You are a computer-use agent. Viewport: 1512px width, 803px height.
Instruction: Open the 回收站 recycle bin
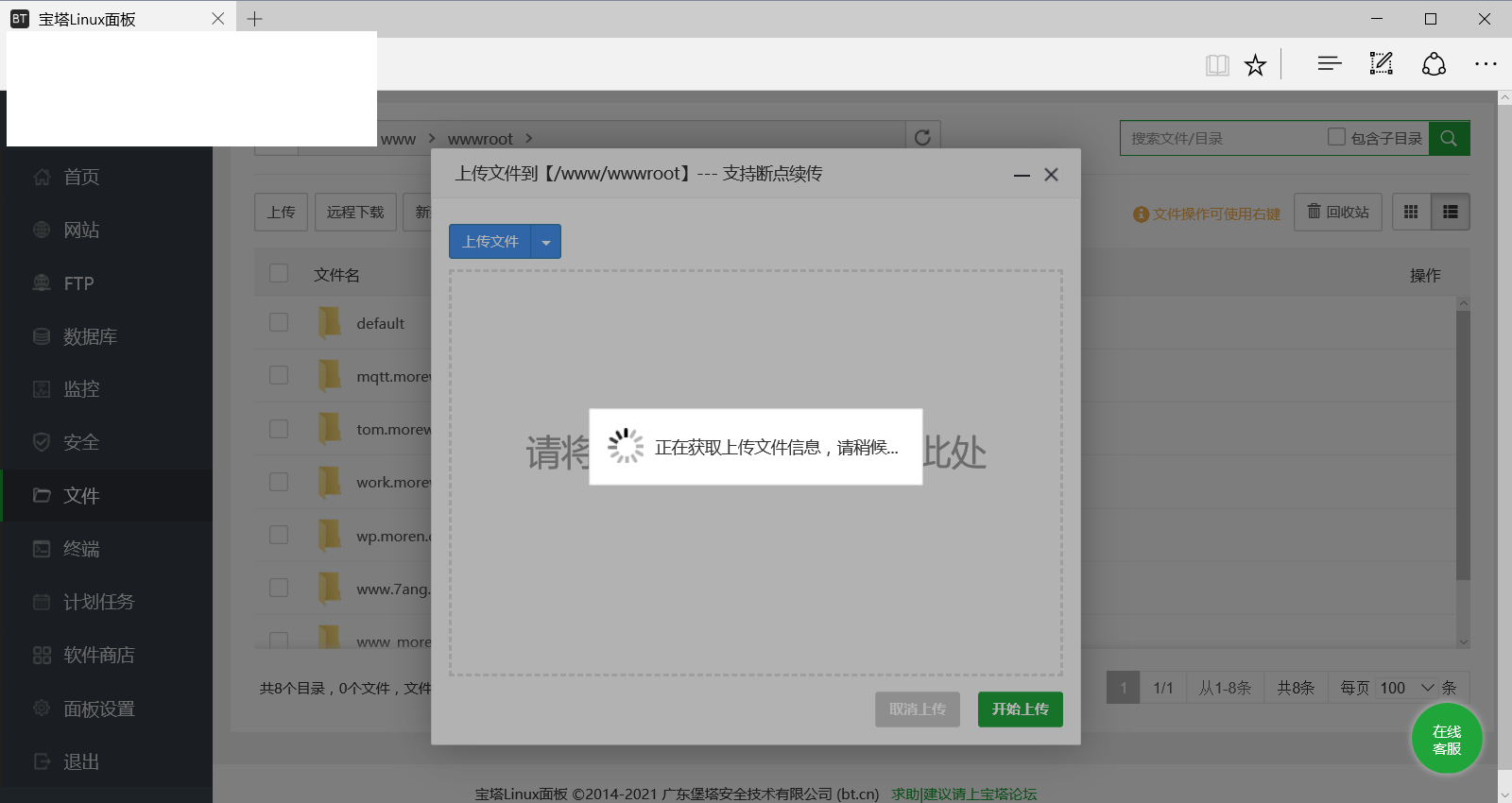1338,212
